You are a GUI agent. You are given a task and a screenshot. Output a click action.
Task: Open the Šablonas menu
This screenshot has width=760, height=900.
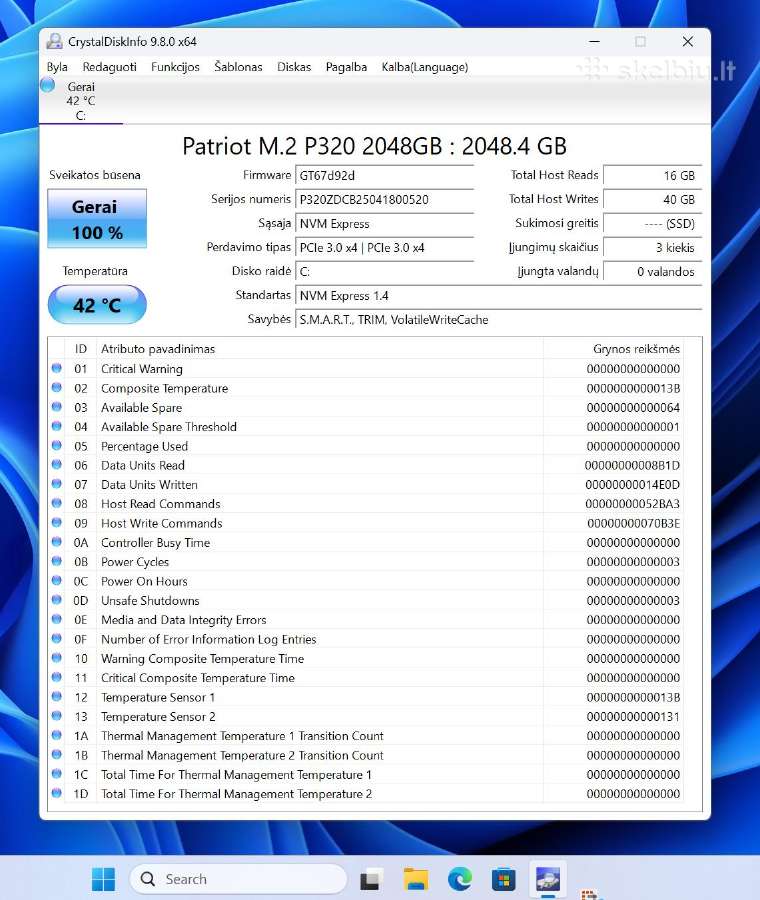tap(238, 67)
